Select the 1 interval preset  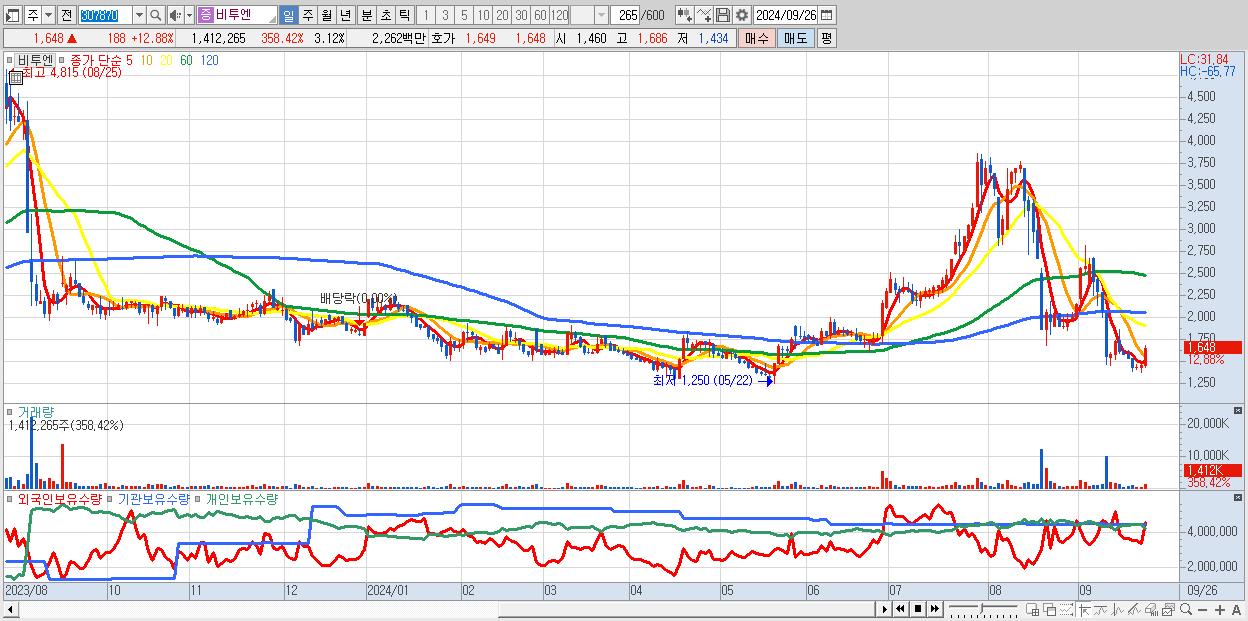coord(425,15)
